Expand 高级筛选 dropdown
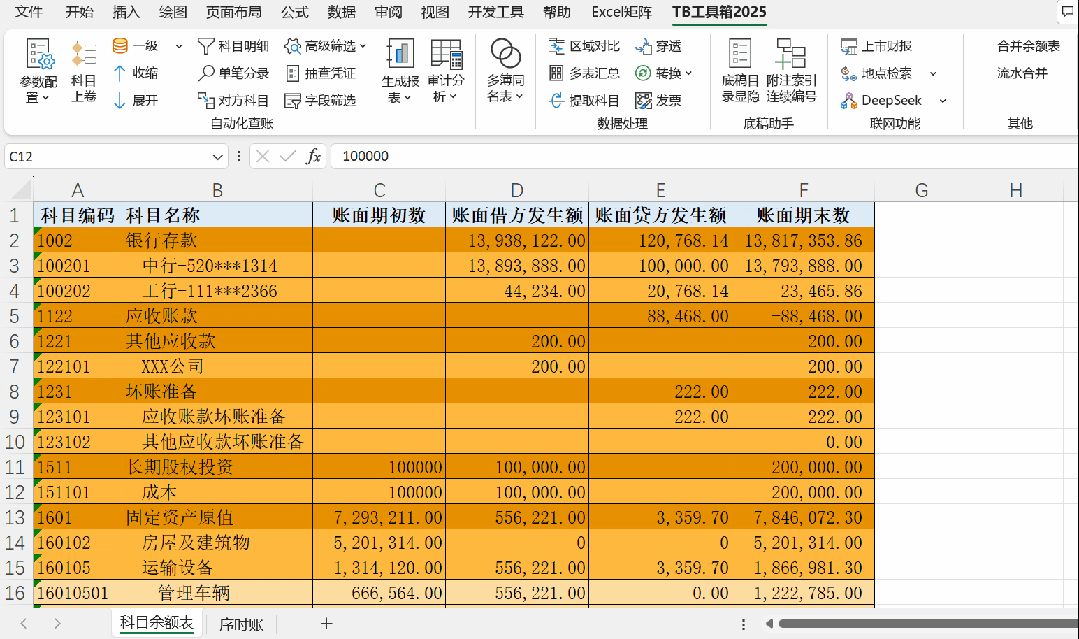The height and width of the screenshot is (639, 1079). tap(363, 46)
